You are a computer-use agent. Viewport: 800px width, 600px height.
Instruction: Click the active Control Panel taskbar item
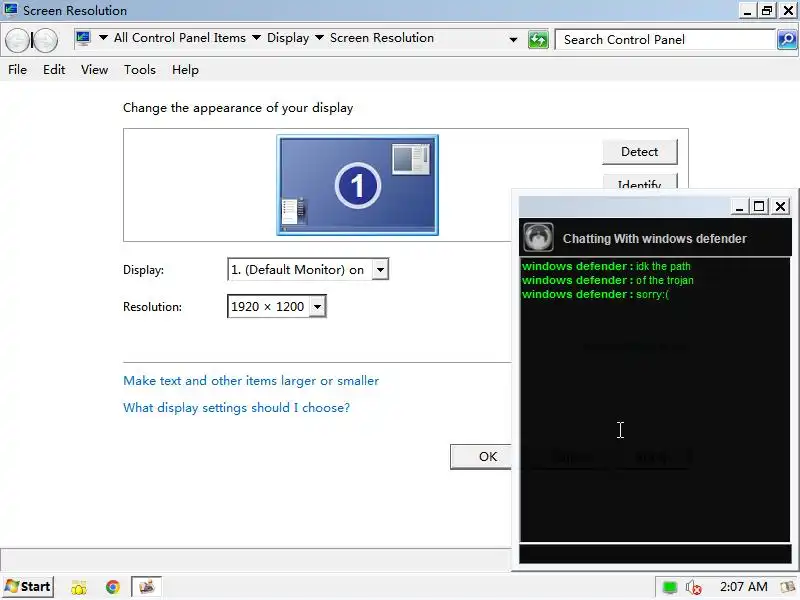coord(146,587)
